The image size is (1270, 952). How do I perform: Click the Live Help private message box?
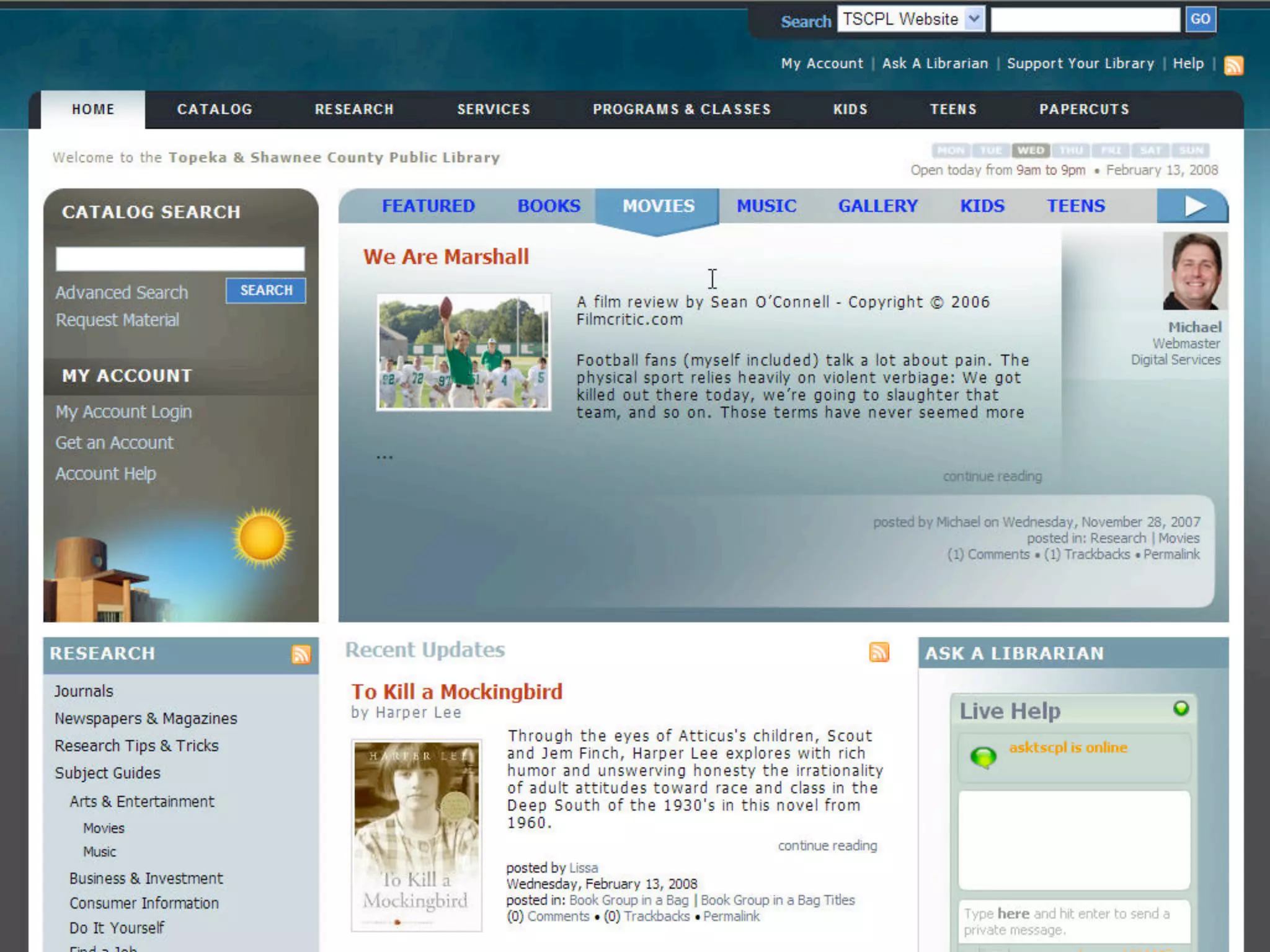click(1073, 922)
